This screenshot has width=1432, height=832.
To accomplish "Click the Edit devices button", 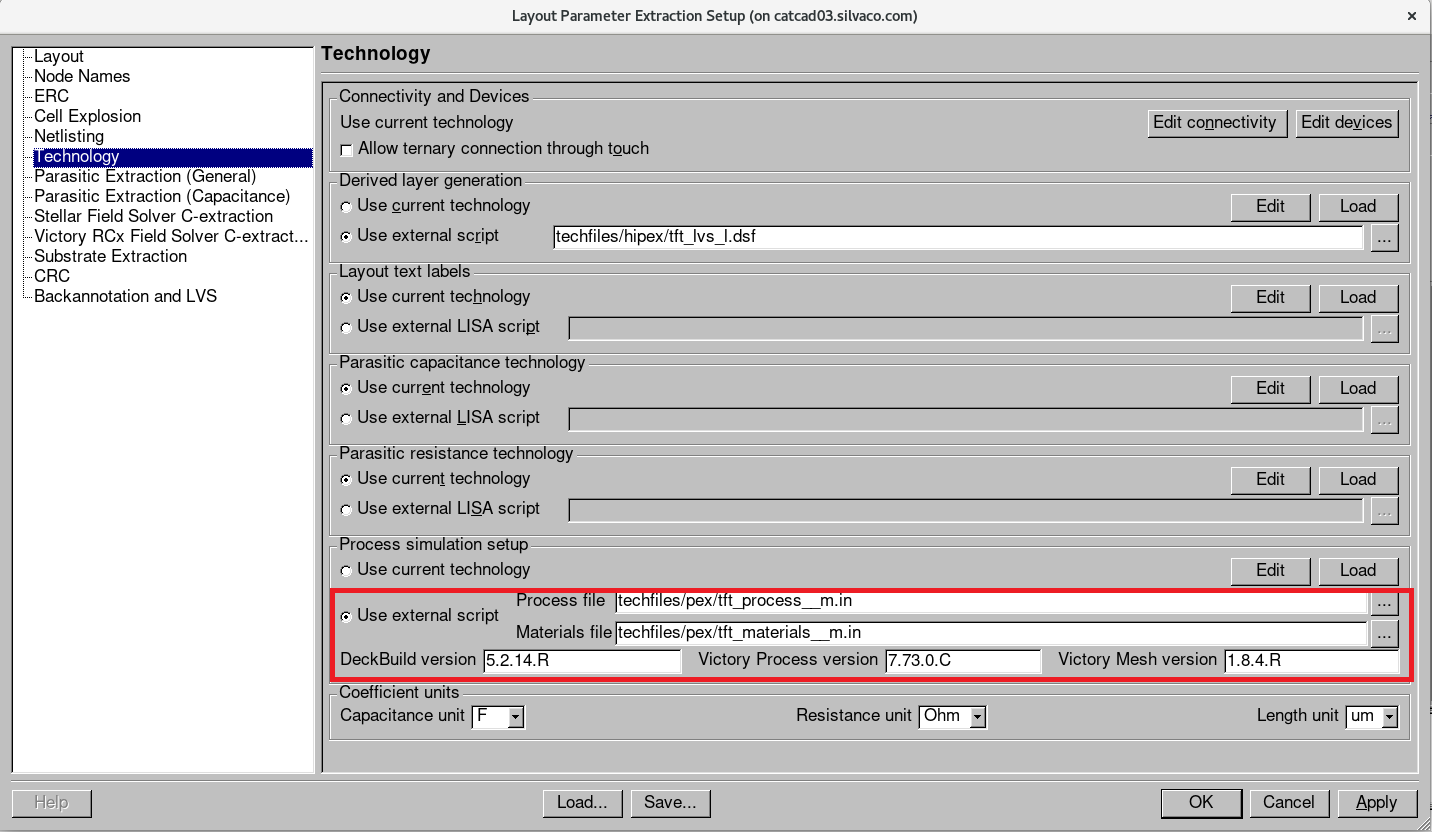I will (x=1346, y=123).
